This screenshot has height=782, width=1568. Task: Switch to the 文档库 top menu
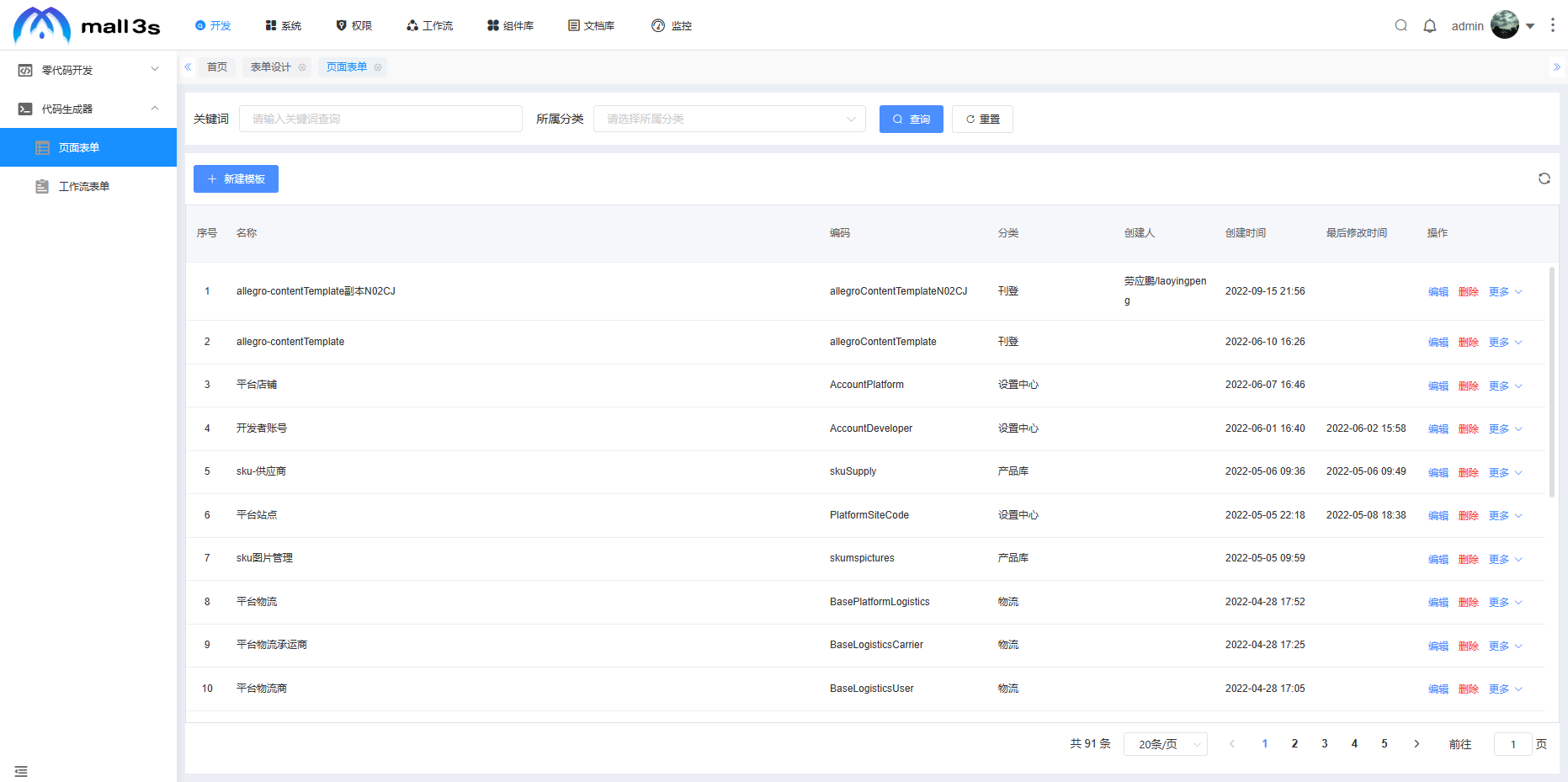[x=592, y=25]
